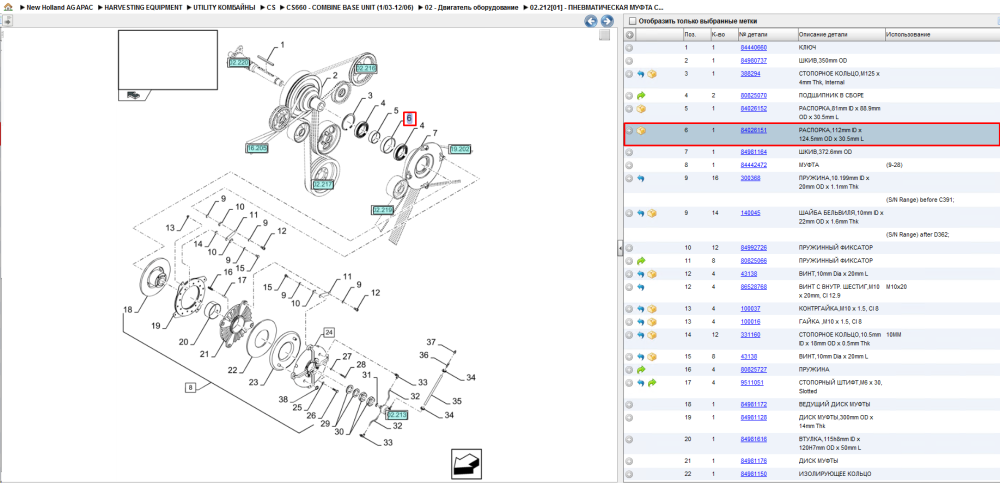Open breadcrumb 'CS'
1000x483 pixels.
pos(272,7)
